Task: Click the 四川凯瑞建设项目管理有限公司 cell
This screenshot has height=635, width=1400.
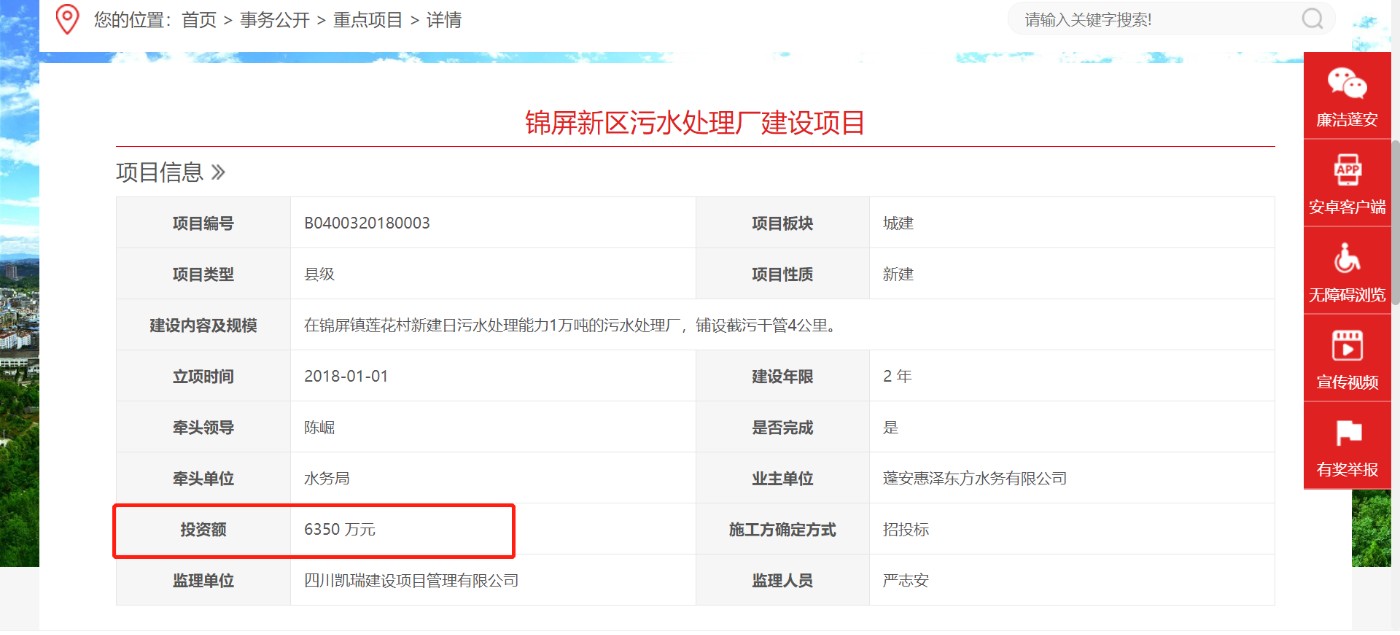Action: coord(411,580)
